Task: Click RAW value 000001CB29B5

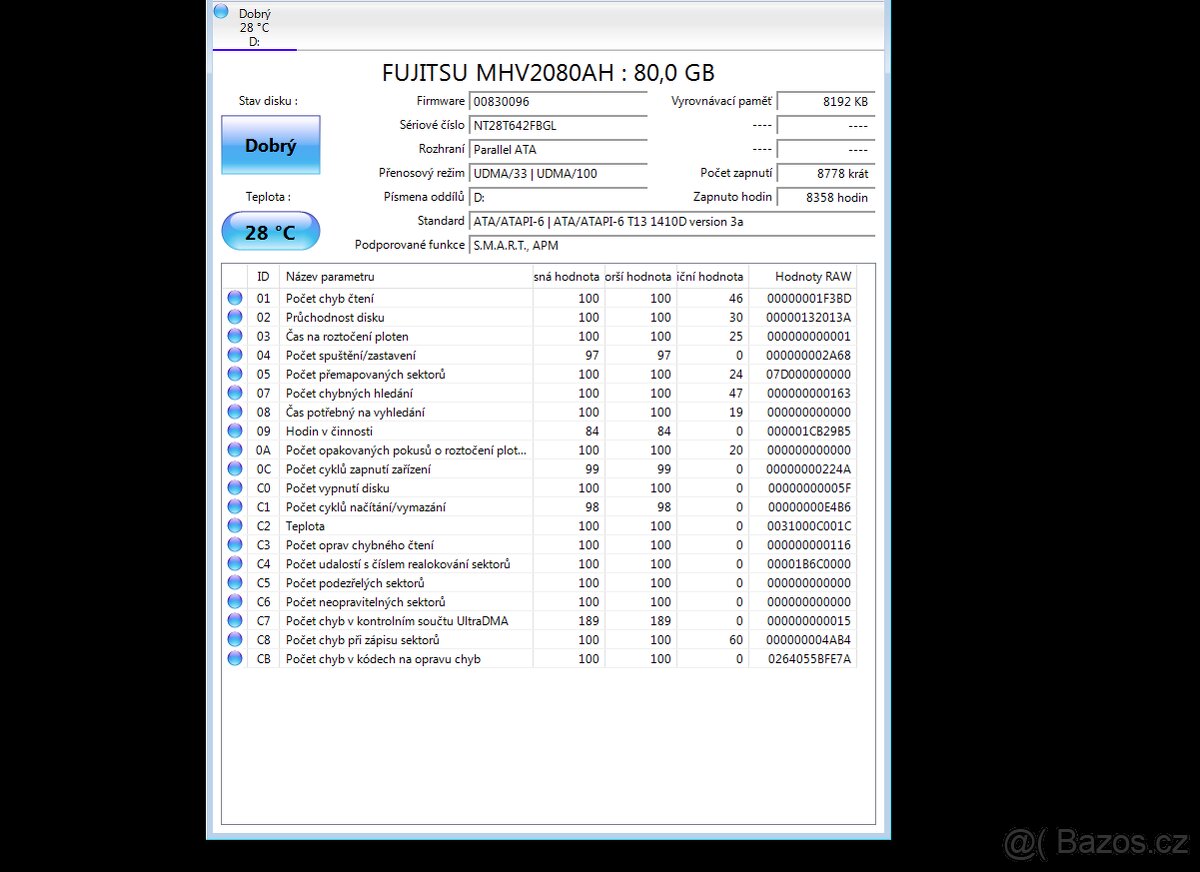Action: pyautogui.click(x=809, y=432)
